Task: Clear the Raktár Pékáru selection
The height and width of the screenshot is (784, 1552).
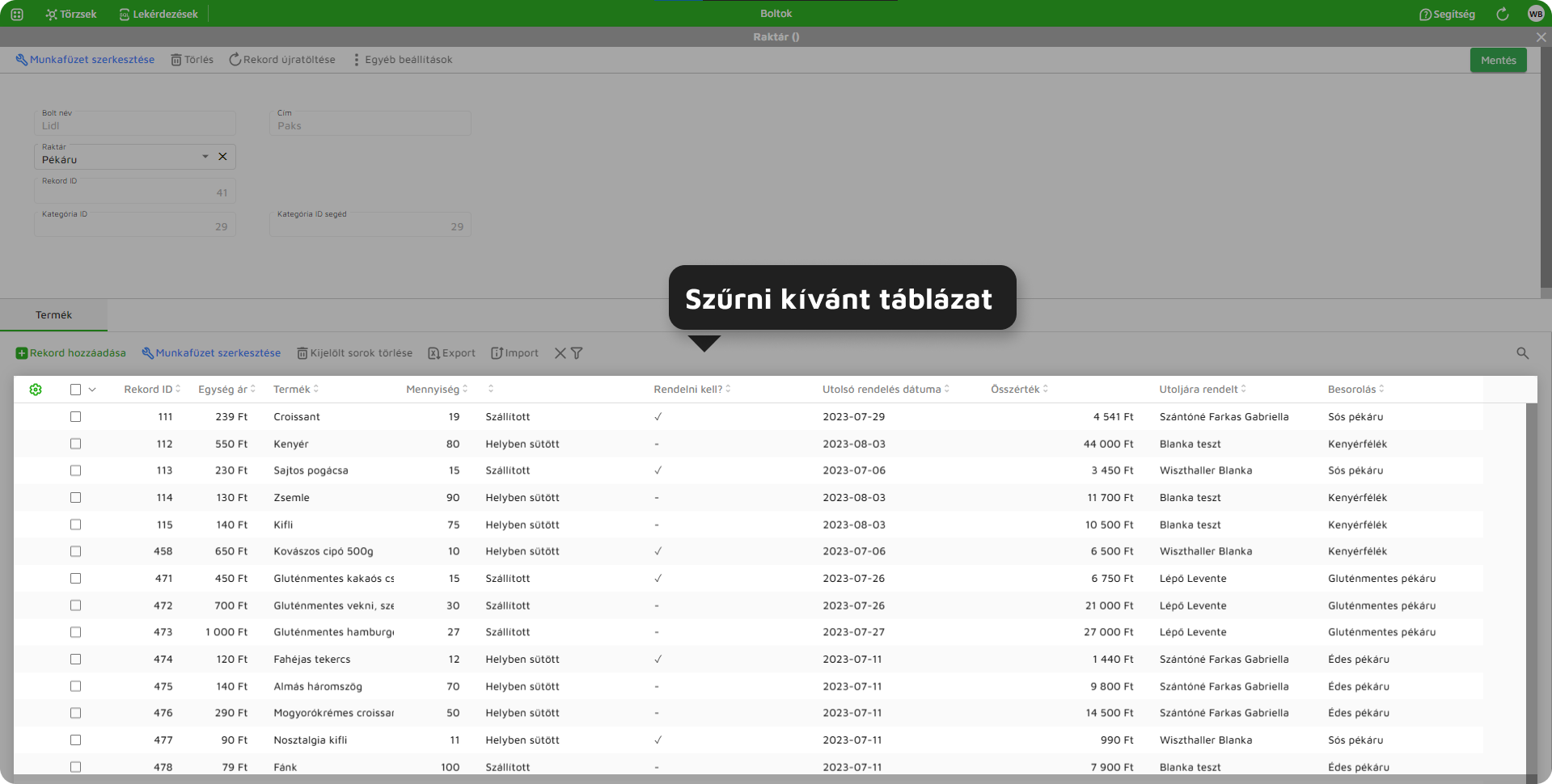Action: click(222, 157)
